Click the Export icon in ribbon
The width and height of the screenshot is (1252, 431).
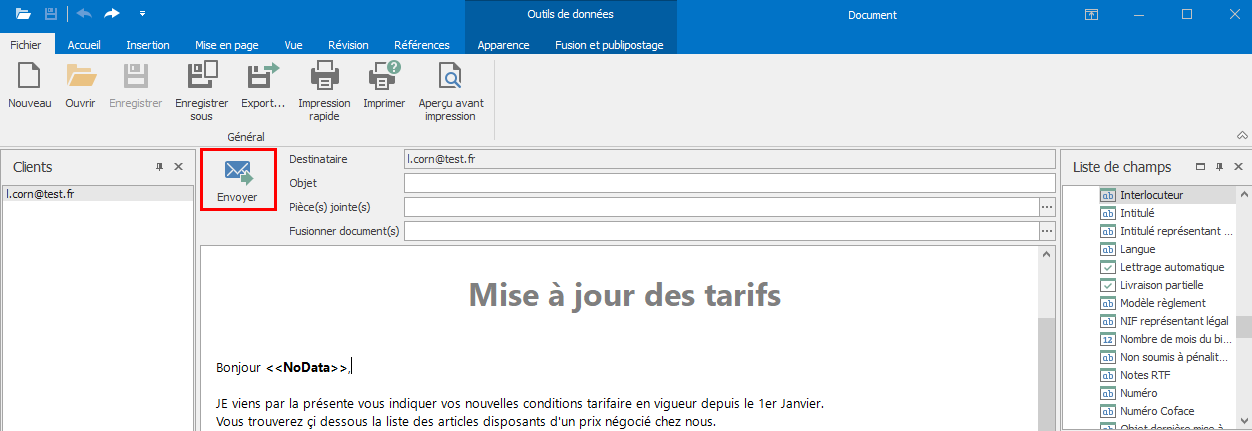(263, 78)
